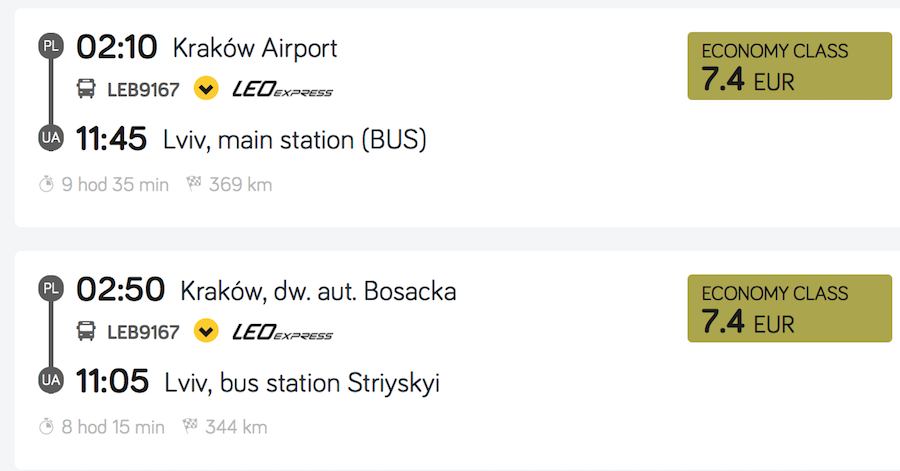Click the stopwatch icon beside 8 hod 15 min

click(x=46, y=427)
